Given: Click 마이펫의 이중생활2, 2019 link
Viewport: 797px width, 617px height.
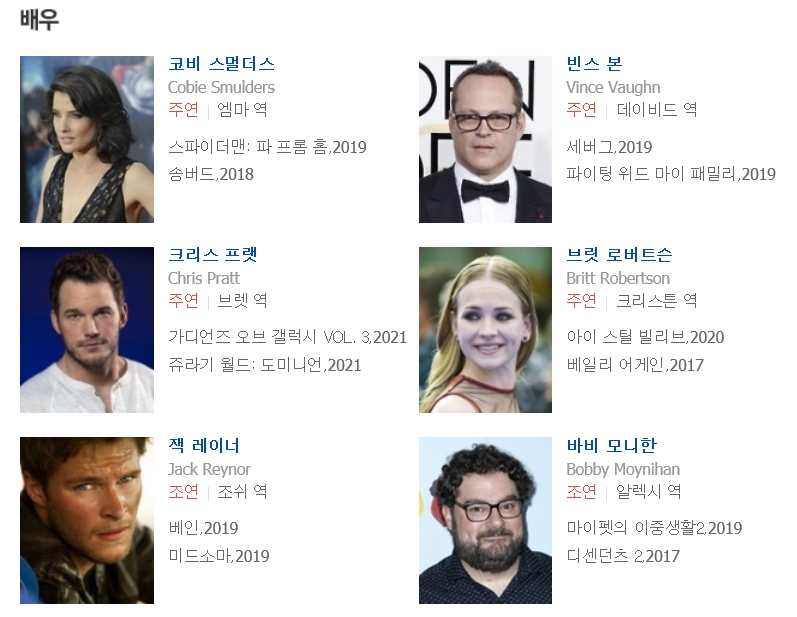Looking at the screenshot, I should 654,528.
